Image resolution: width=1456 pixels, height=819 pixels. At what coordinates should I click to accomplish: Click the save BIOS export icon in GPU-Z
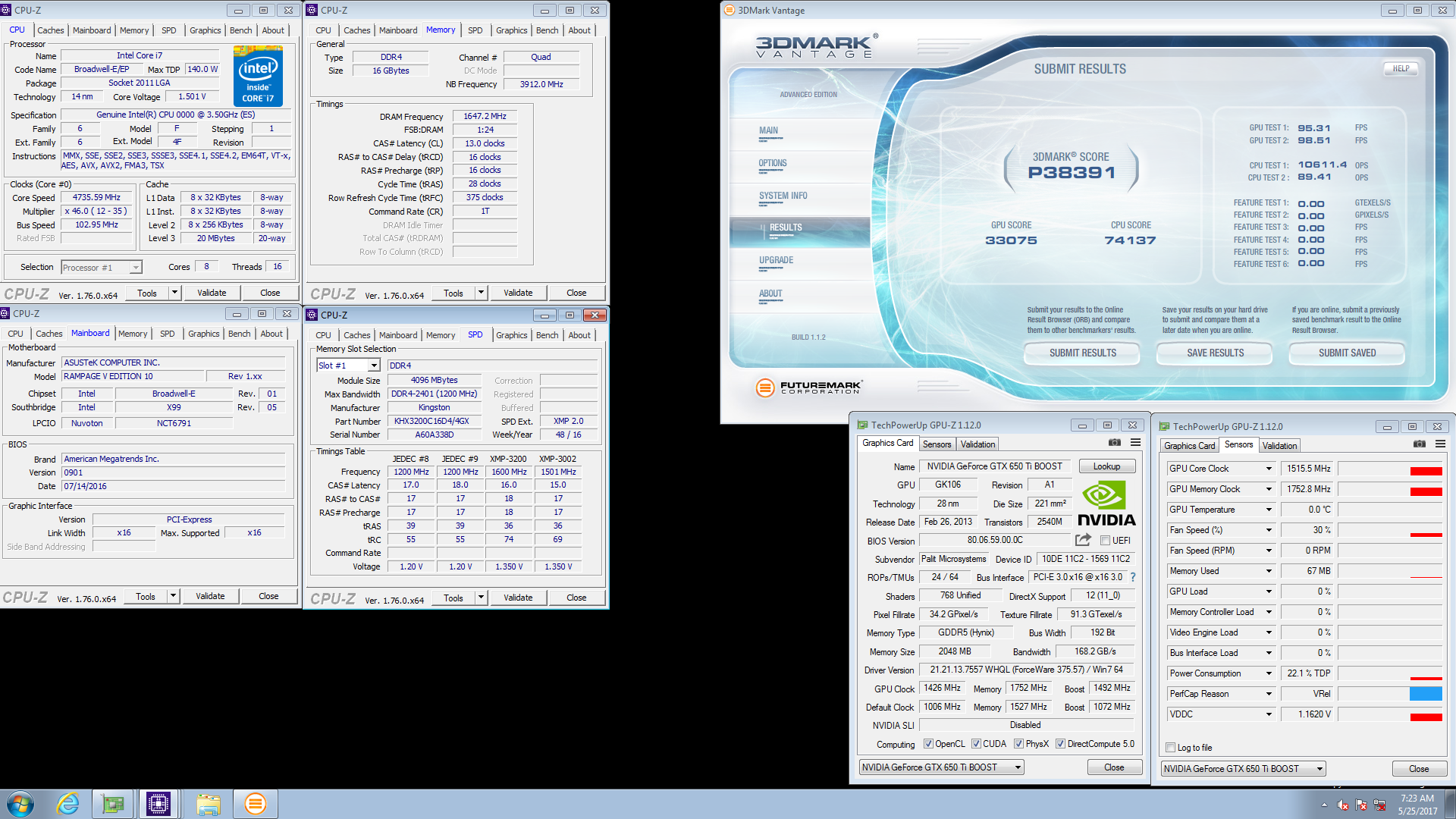pyautogui.click(x=1083, y=540)
